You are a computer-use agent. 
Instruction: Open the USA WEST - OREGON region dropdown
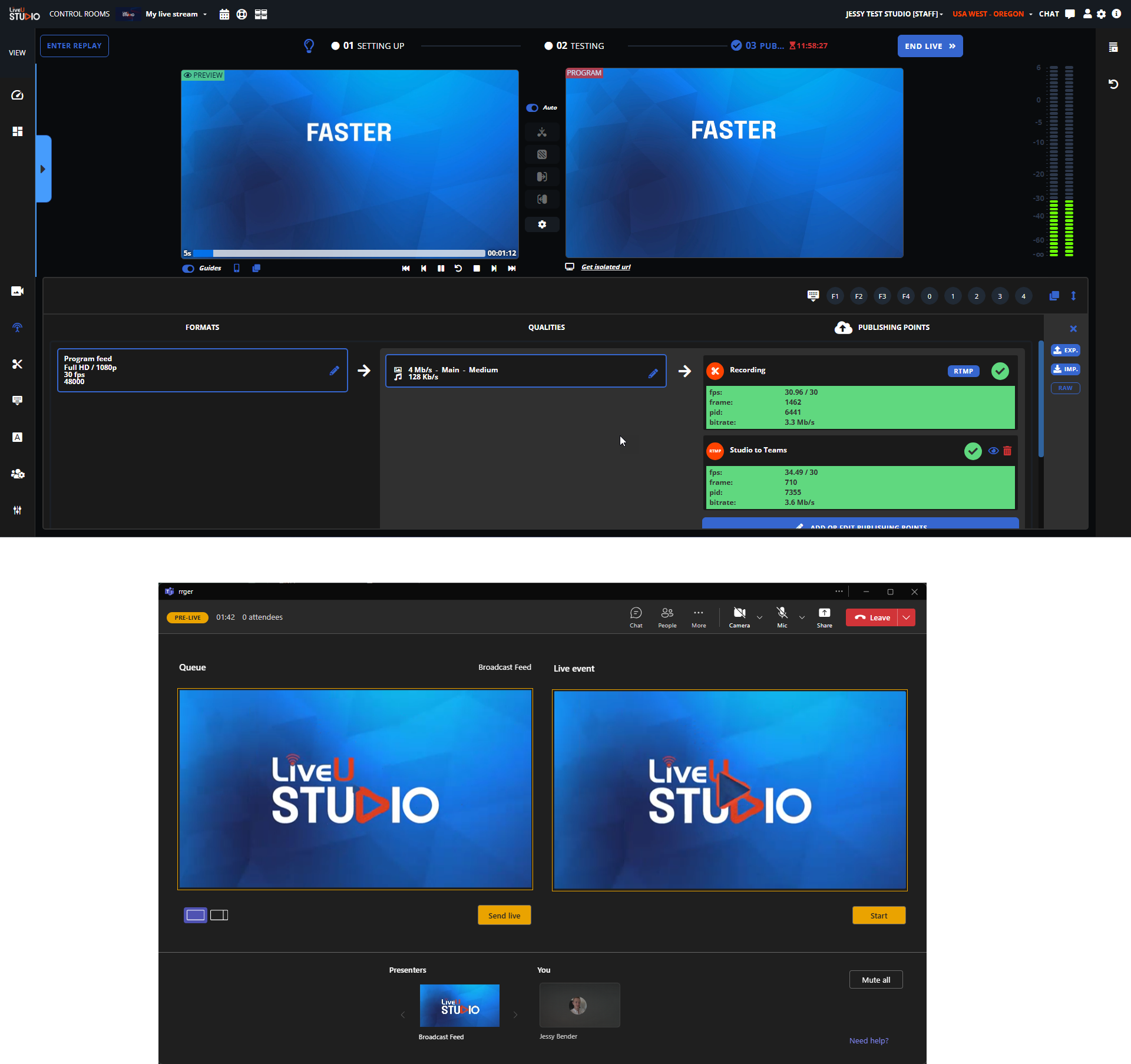tap(992, 14)
